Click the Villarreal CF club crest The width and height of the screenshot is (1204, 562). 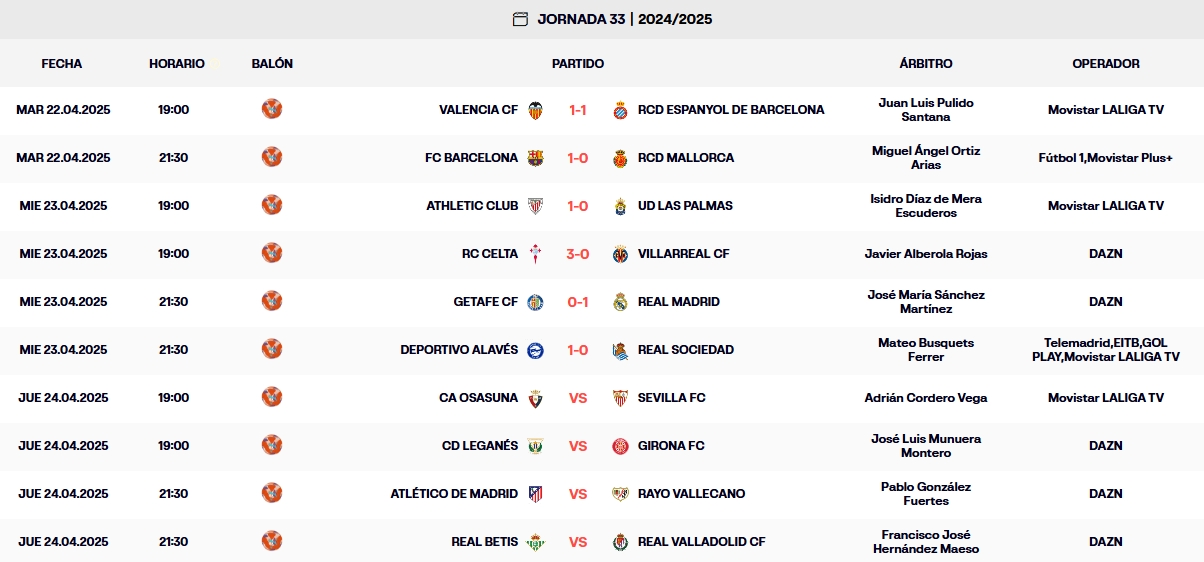[x=620, y=254]
